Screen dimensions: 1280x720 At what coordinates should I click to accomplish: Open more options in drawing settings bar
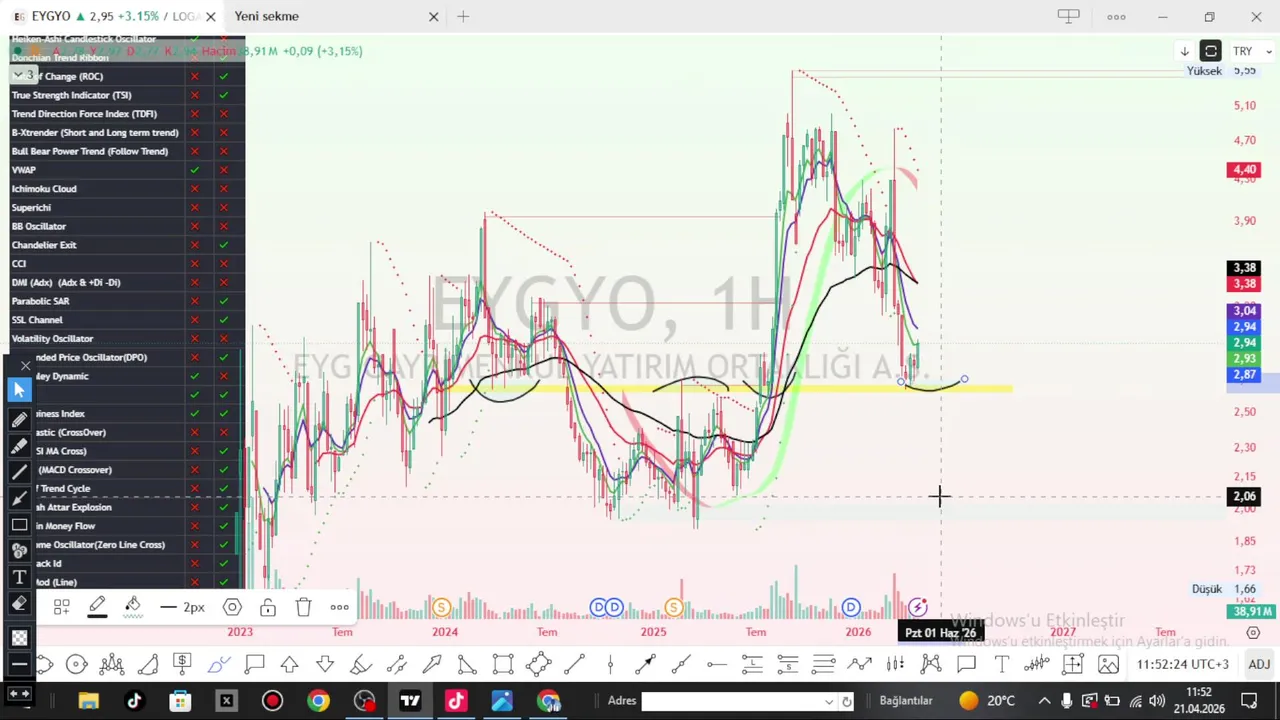point(339,607)
